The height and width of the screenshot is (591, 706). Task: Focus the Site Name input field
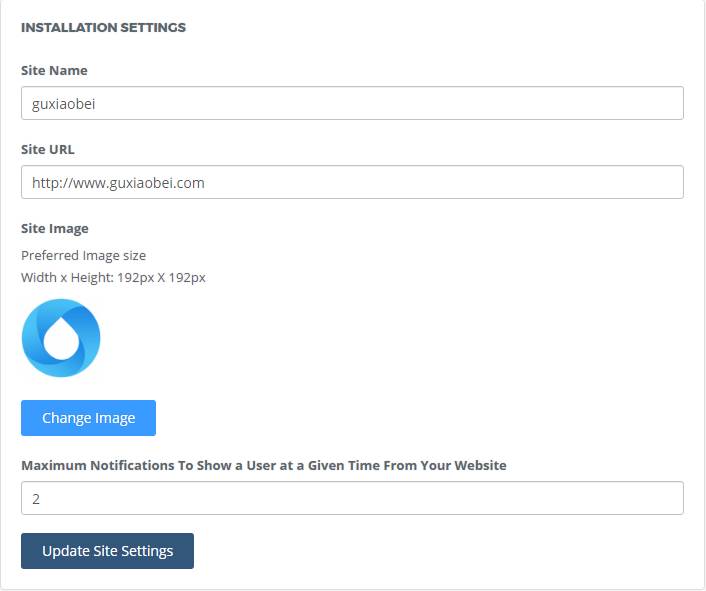coord(352,103)
